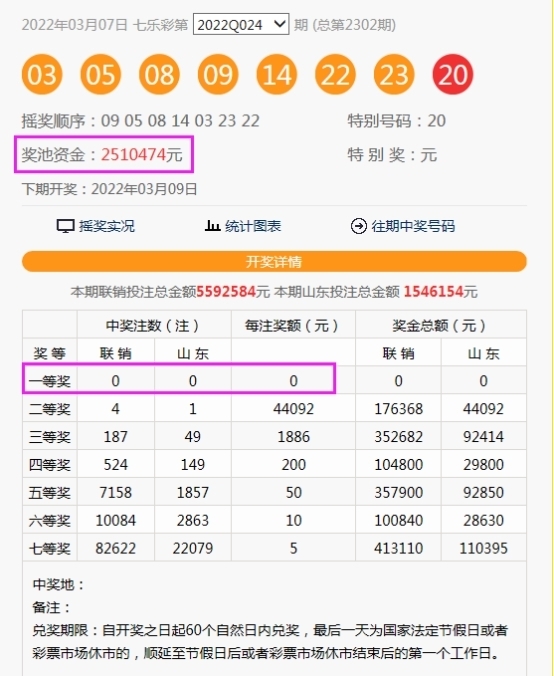Screen dimensions: 554x676
Task: Click the Shandong sales amount 1546154
Action: pos(433,292)
